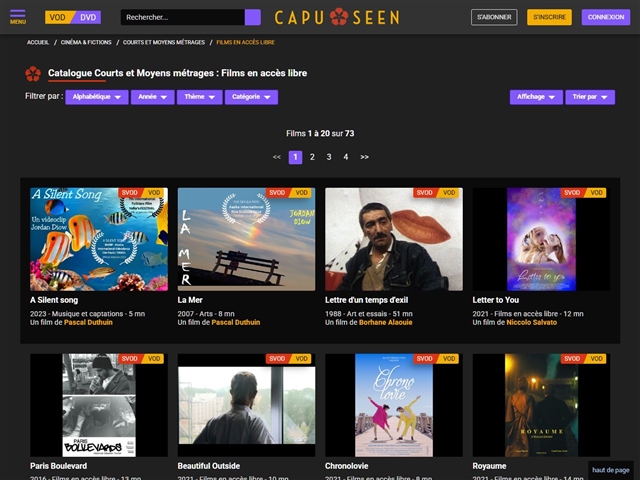Click SVOD badge on La Mer
This screenshot has height=480, width=640.
(277, 193)
